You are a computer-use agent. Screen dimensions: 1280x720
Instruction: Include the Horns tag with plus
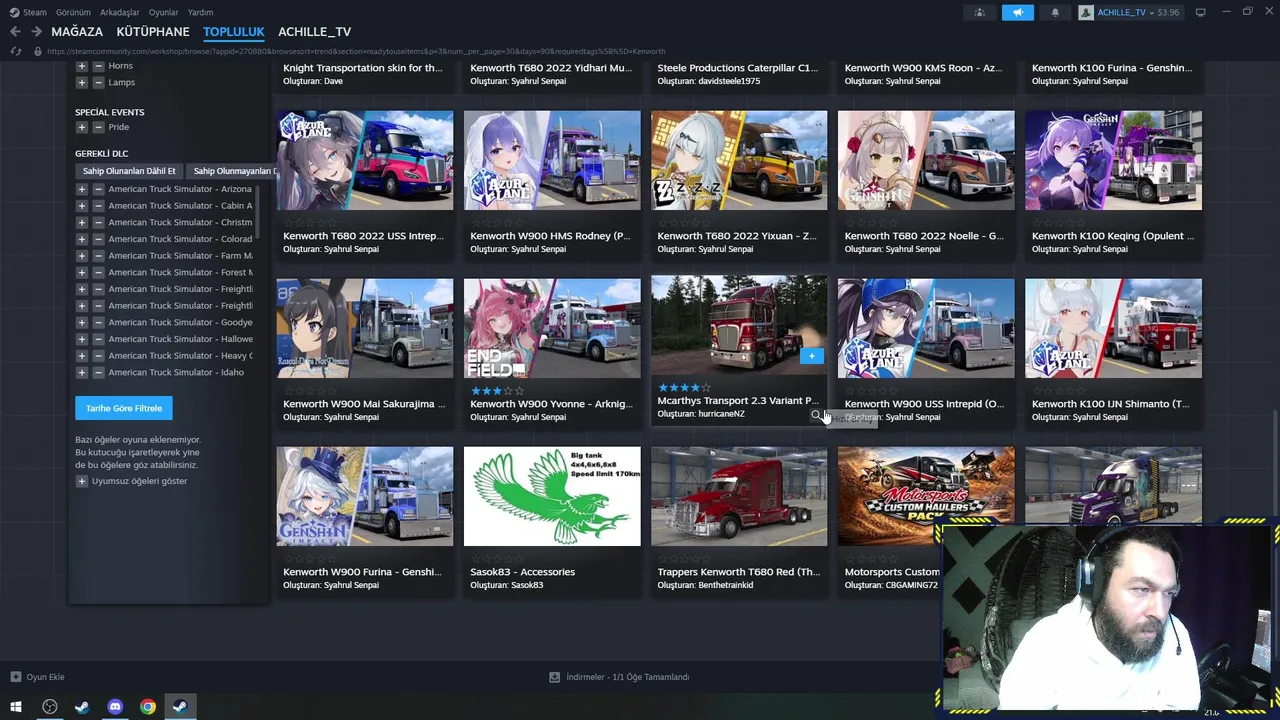[82, 65]
